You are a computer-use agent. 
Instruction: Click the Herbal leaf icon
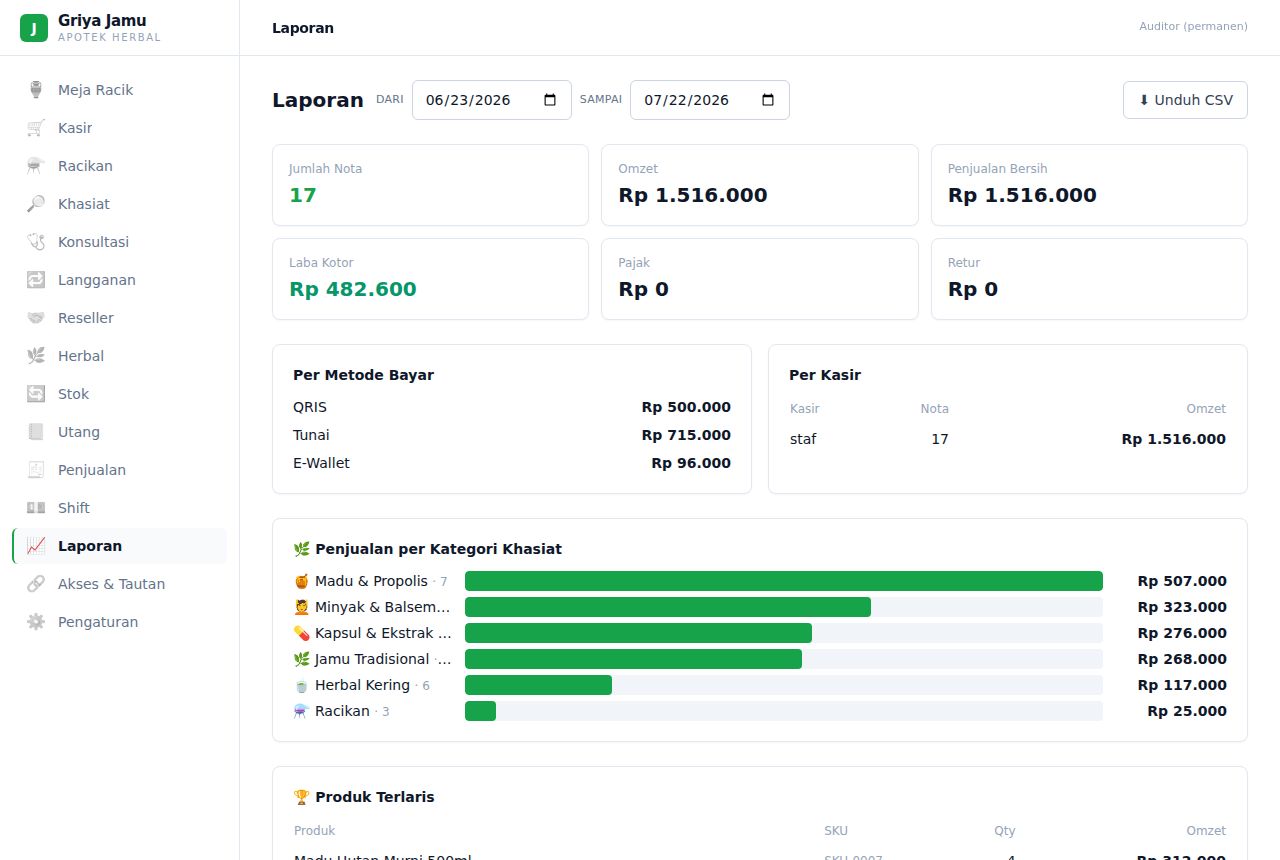click(36, 356)
